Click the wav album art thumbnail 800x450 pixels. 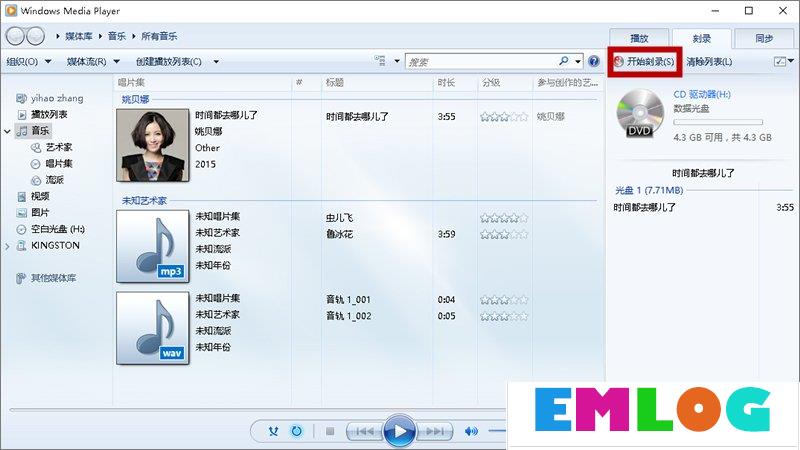coord(153,328)
